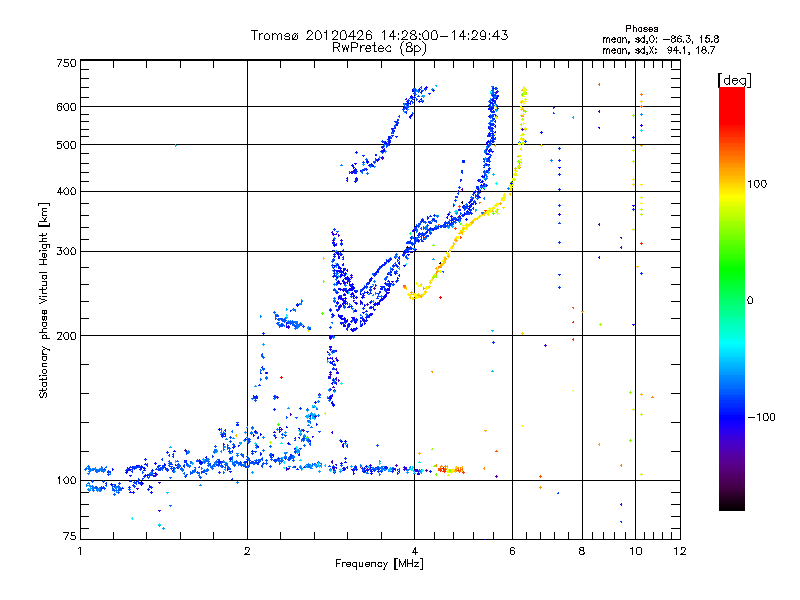Click the x-axis tick label "10"

point(636,551)
